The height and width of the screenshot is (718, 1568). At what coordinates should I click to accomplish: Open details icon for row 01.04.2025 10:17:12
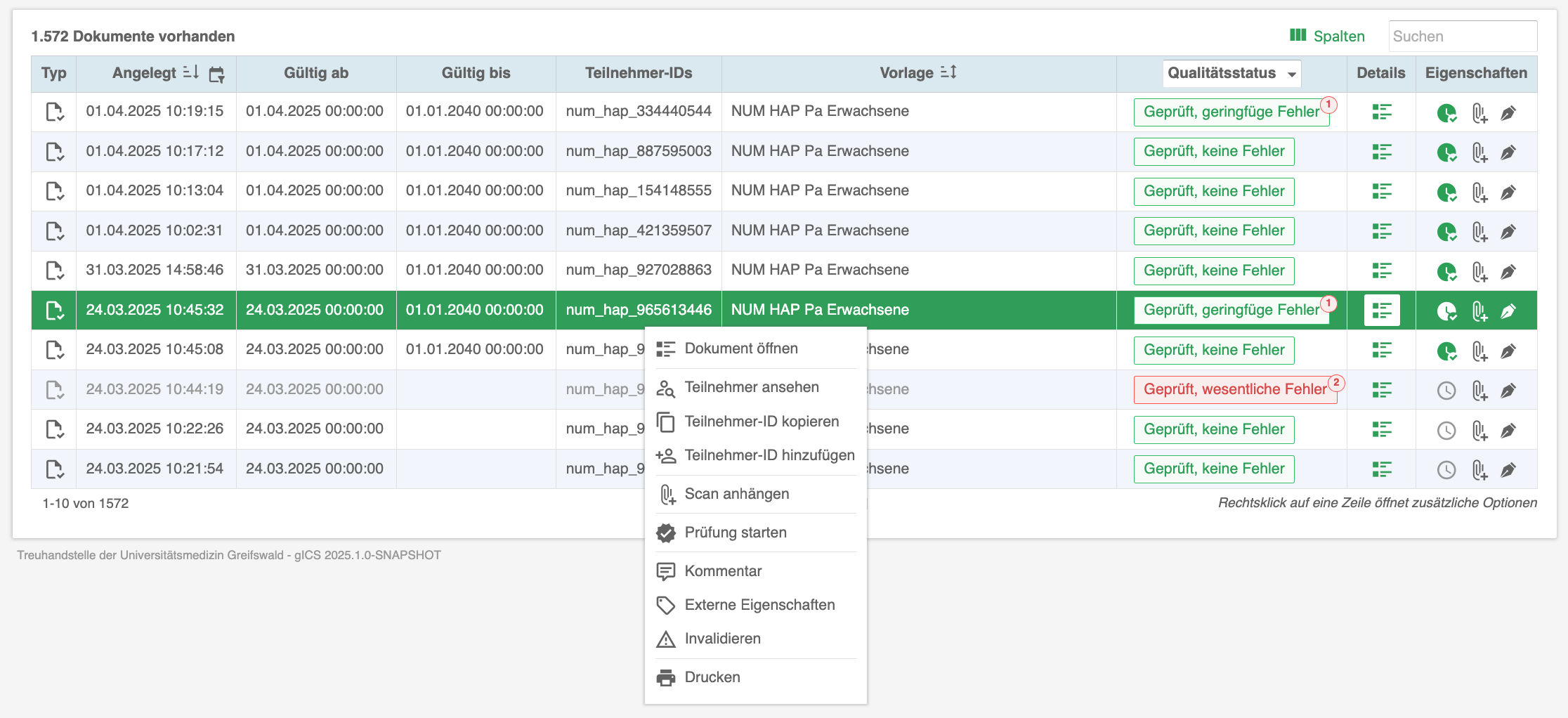point(1382,152)
